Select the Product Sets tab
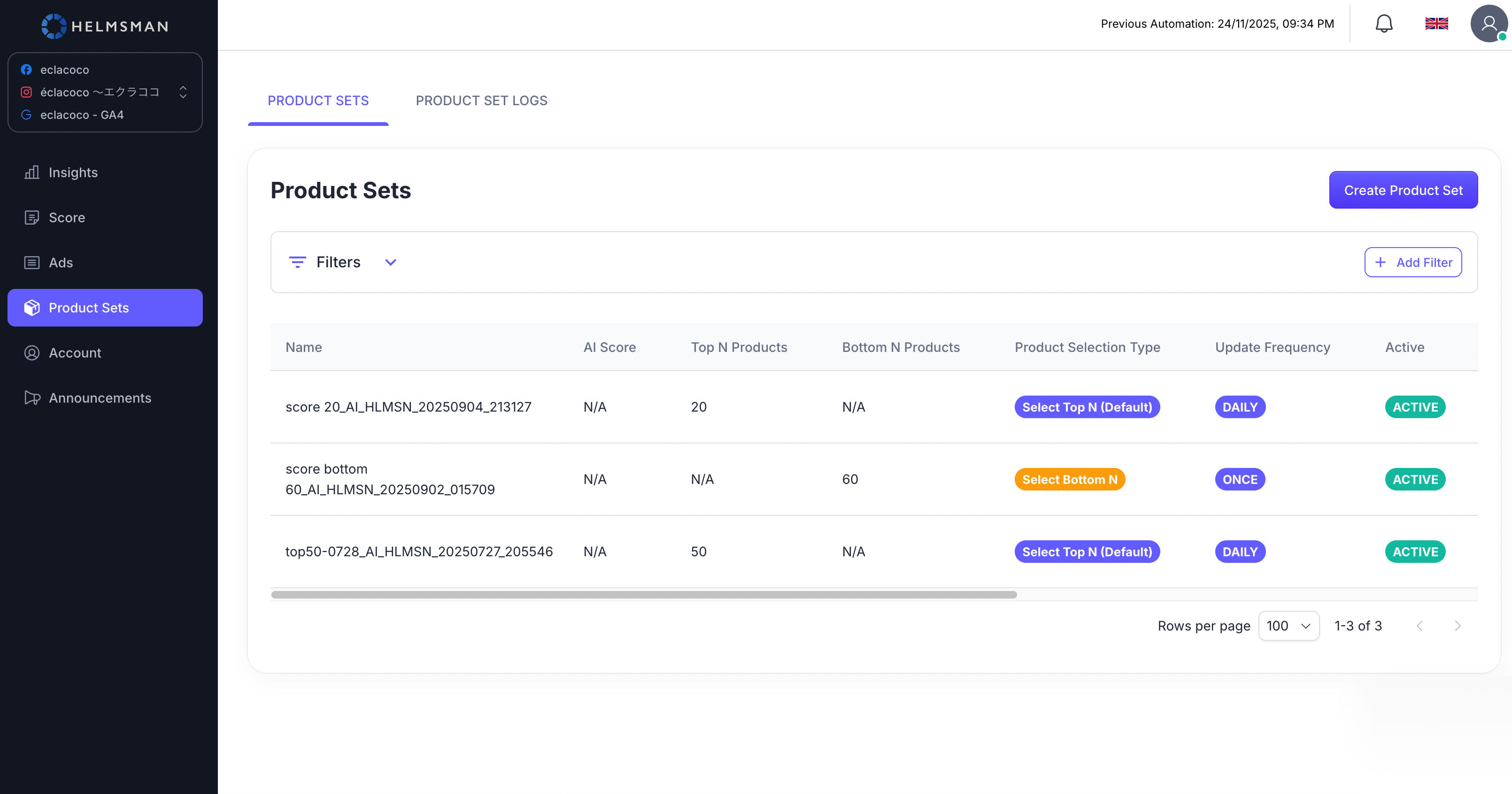Image resolution: width=1512 pixels, height=794 pixels. (x=318, y=101)
